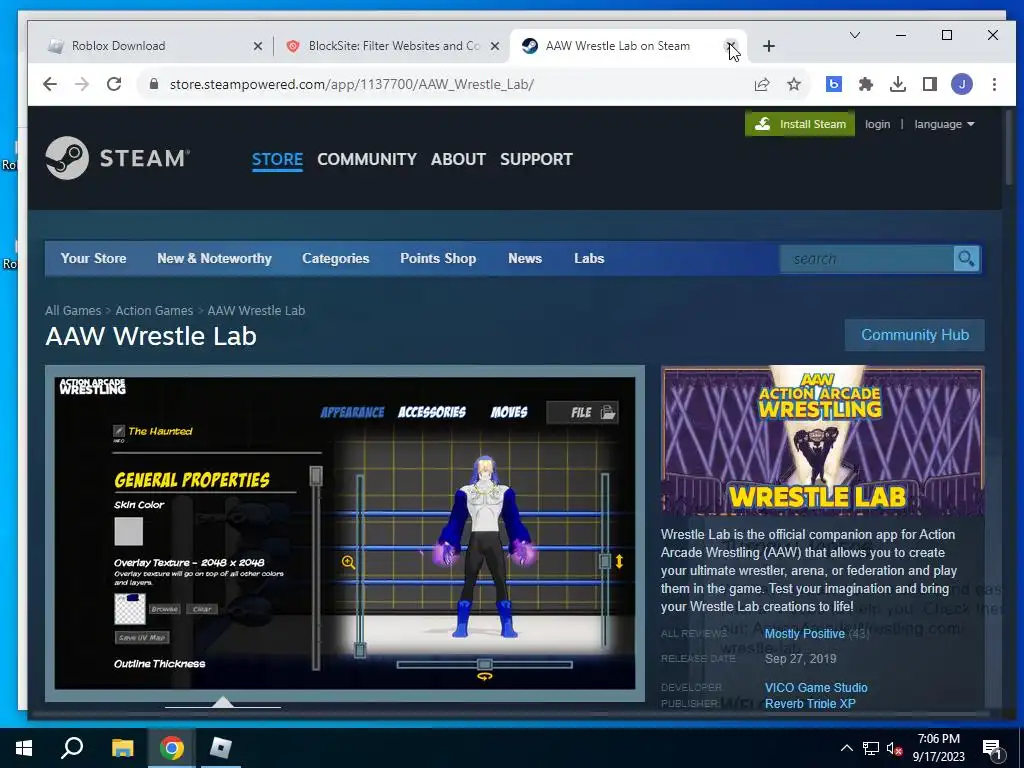Viewport: 1024px width, 768px height.
Task: Click the Mostly Positive reviews link
Action: pyautogui.click(x=805, y=633)
